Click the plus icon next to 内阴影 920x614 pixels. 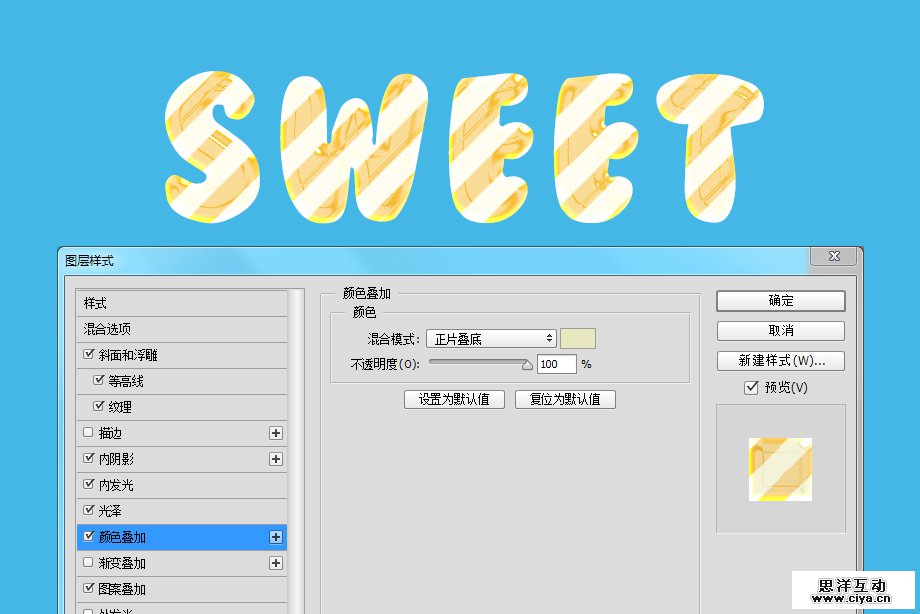point(276,459)
